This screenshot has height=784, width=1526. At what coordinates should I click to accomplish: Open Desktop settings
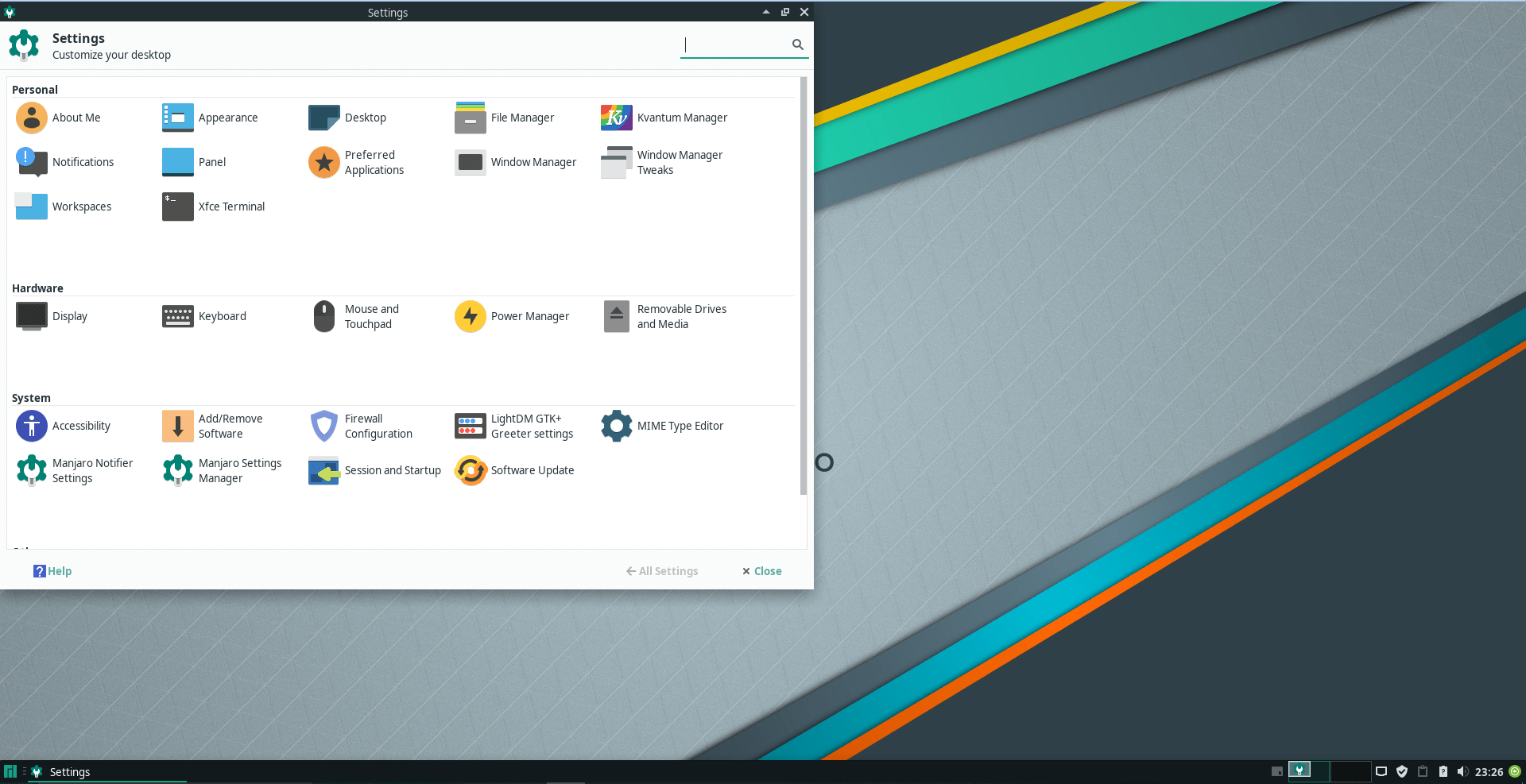click(347, 118)
